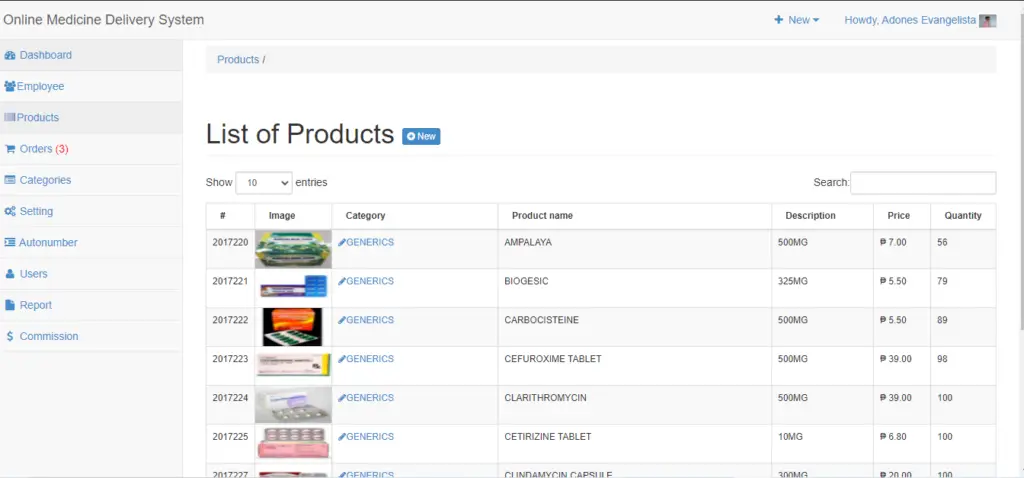The image size is (1024, 478).
Task: Click the Setting gears icon in sidebar
Action: coord(10,212)
